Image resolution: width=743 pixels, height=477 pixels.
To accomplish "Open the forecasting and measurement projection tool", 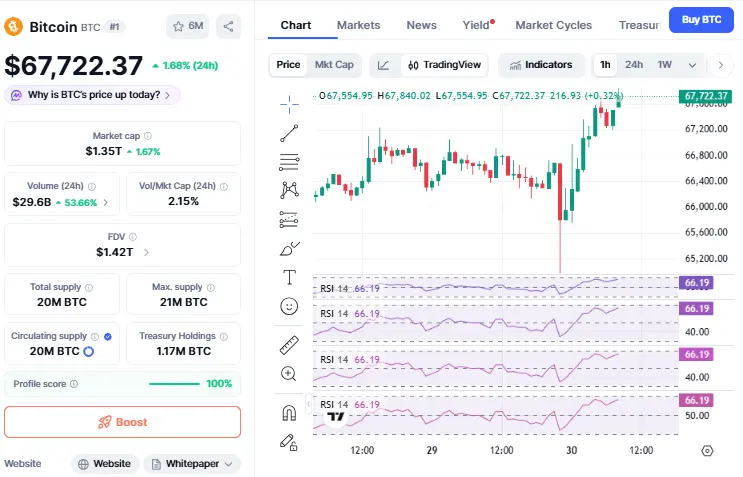I will pos(289,219).
